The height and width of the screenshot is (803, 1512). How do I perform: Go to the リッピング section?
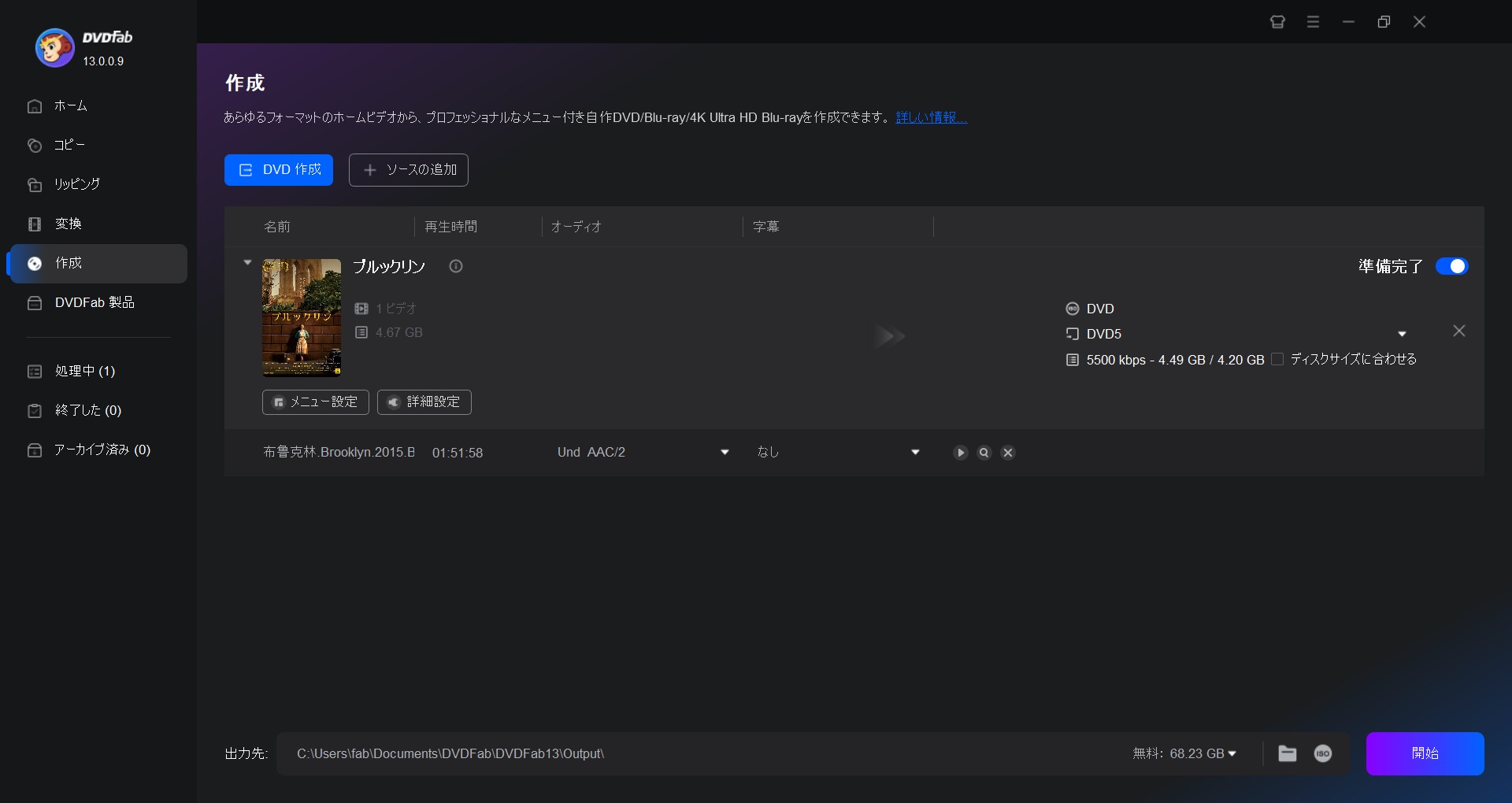77,184
